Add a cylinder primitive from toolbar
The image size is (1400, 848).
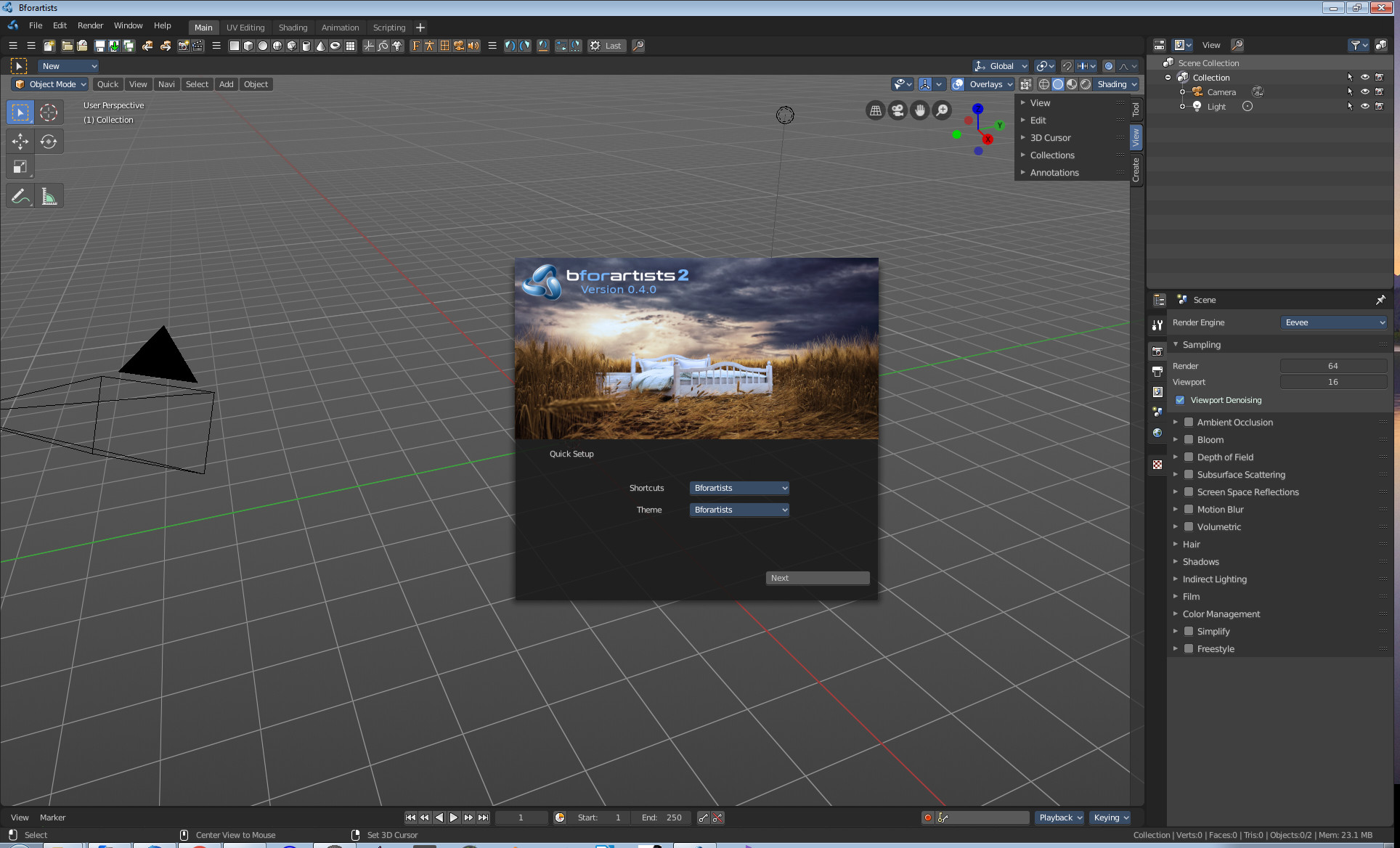[306, 46]
